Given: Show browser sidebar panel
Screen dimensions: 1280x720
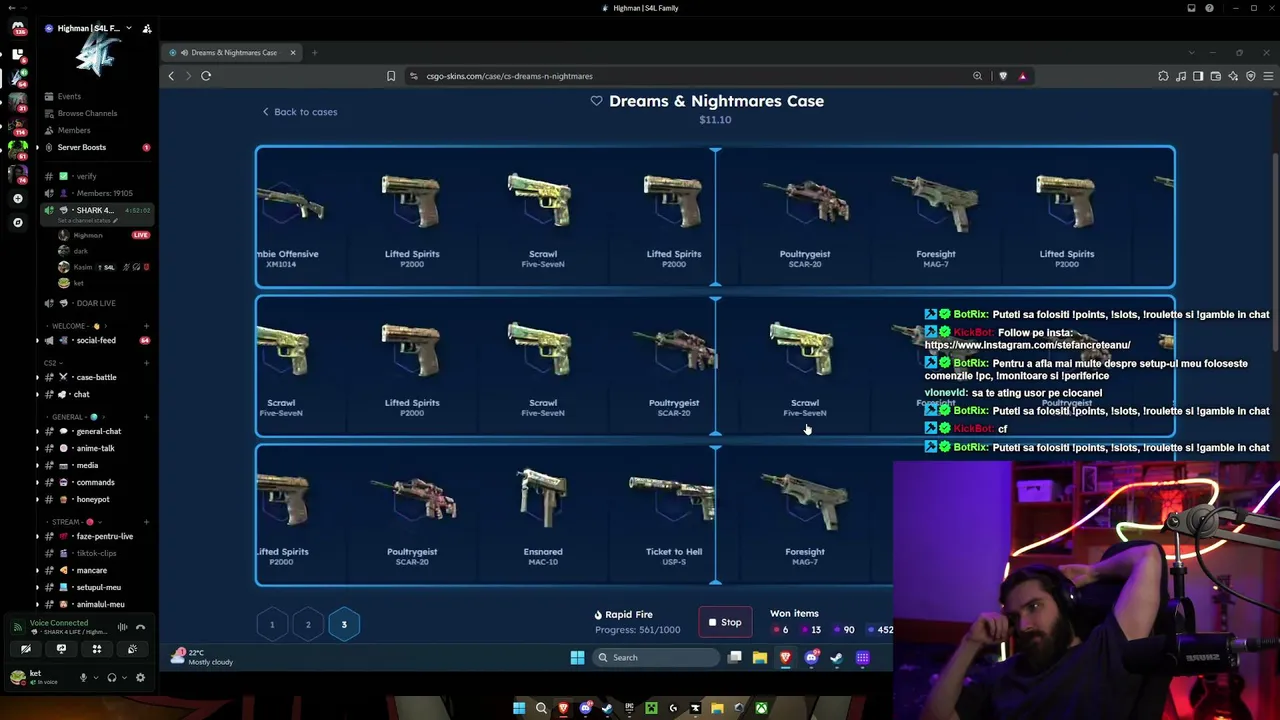Looking at the screenshot, I should (1198, 76).
